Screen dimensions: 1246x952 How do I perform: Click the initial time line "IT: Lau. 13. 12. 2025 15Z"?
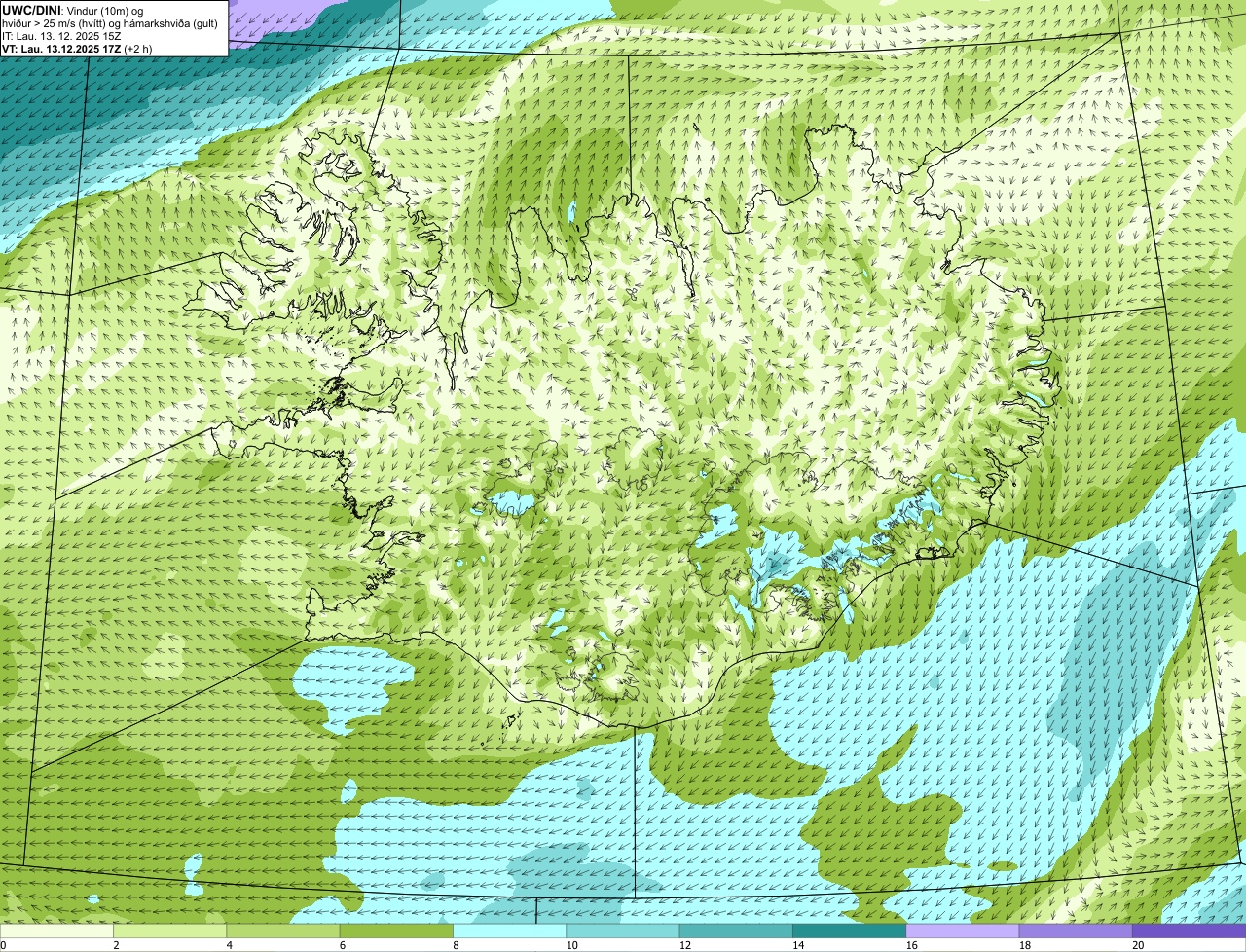pyautogui.click(x=62, y=35)
